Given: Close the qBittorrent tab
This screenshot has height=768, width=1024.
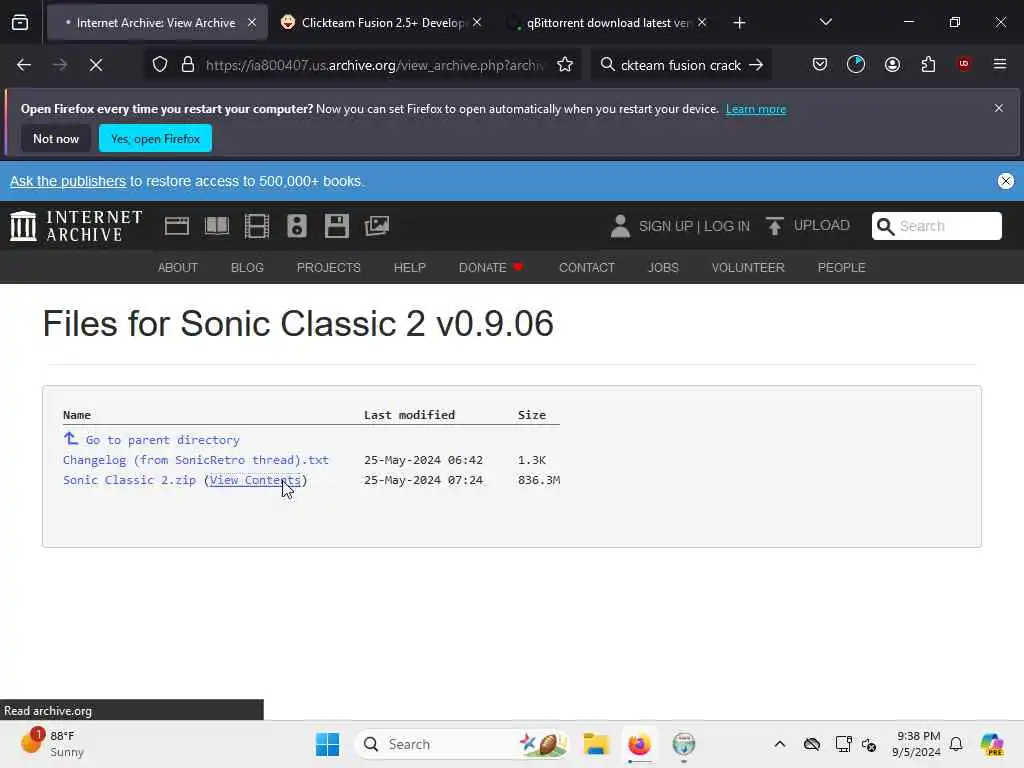Looking at the screenshot, I should [702, 23].
